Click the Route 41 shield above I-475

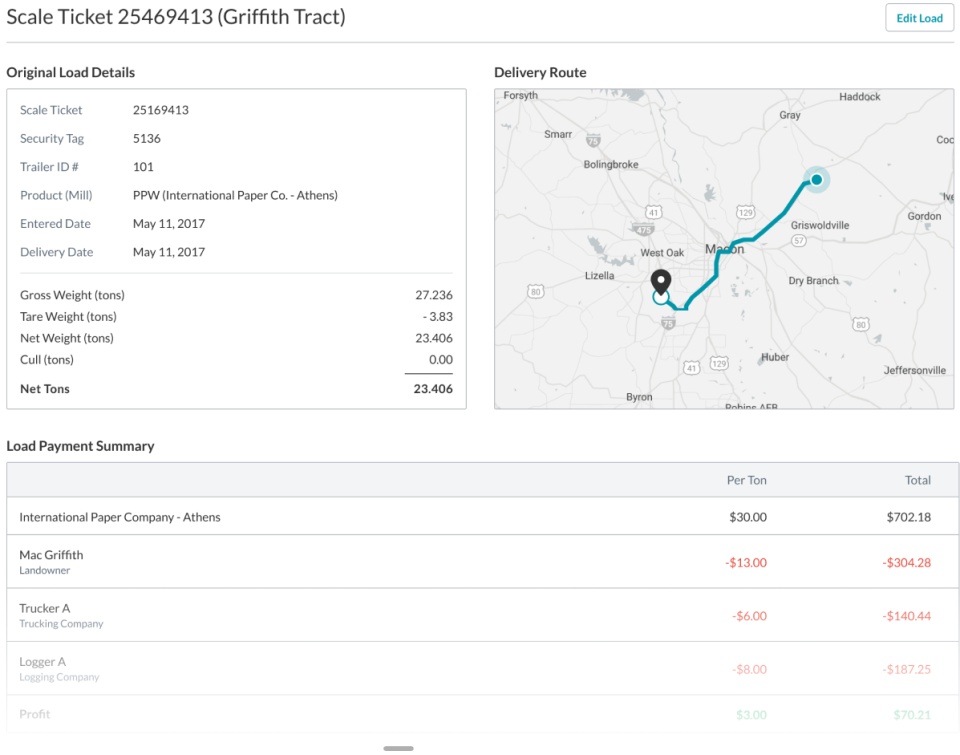point(653,213)
